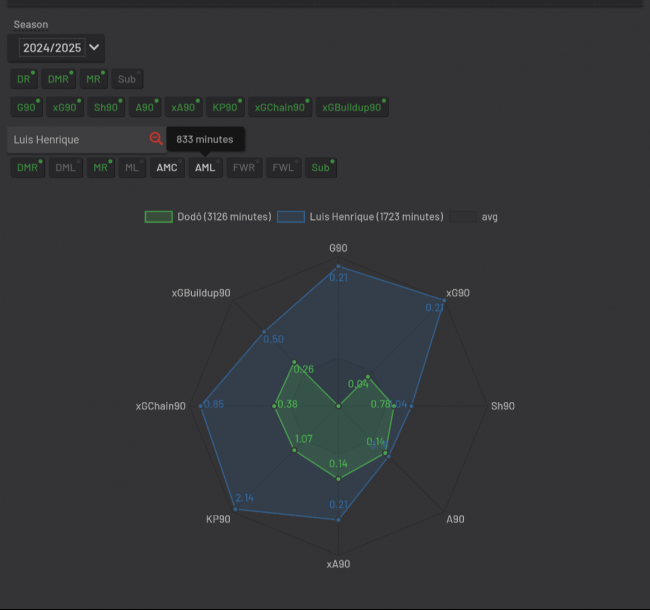
Task: Toggle the Sub filter in Luis Henrique's row
Action: pos(321,167)
